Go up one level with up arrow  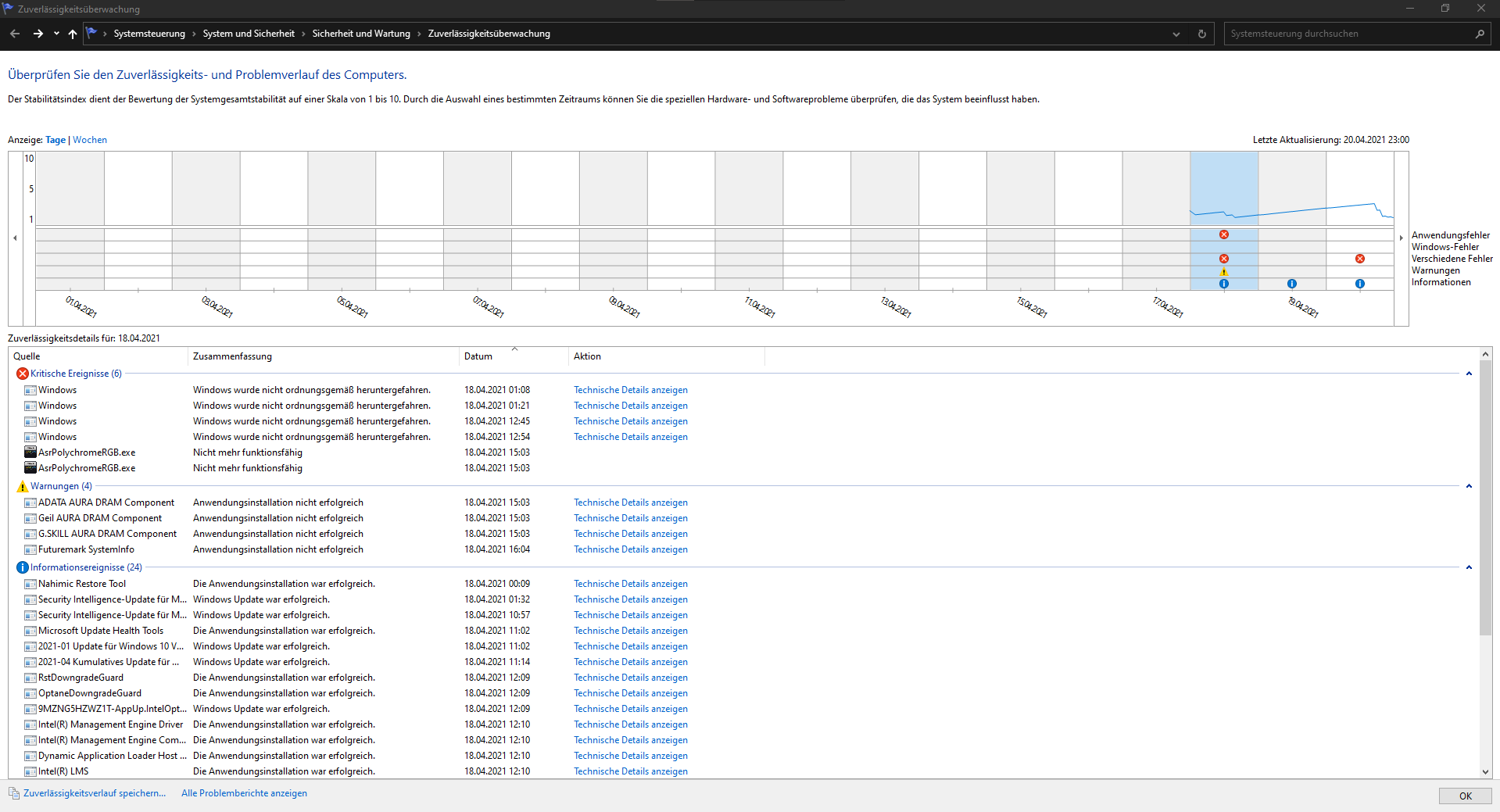[x=73, y=34]
